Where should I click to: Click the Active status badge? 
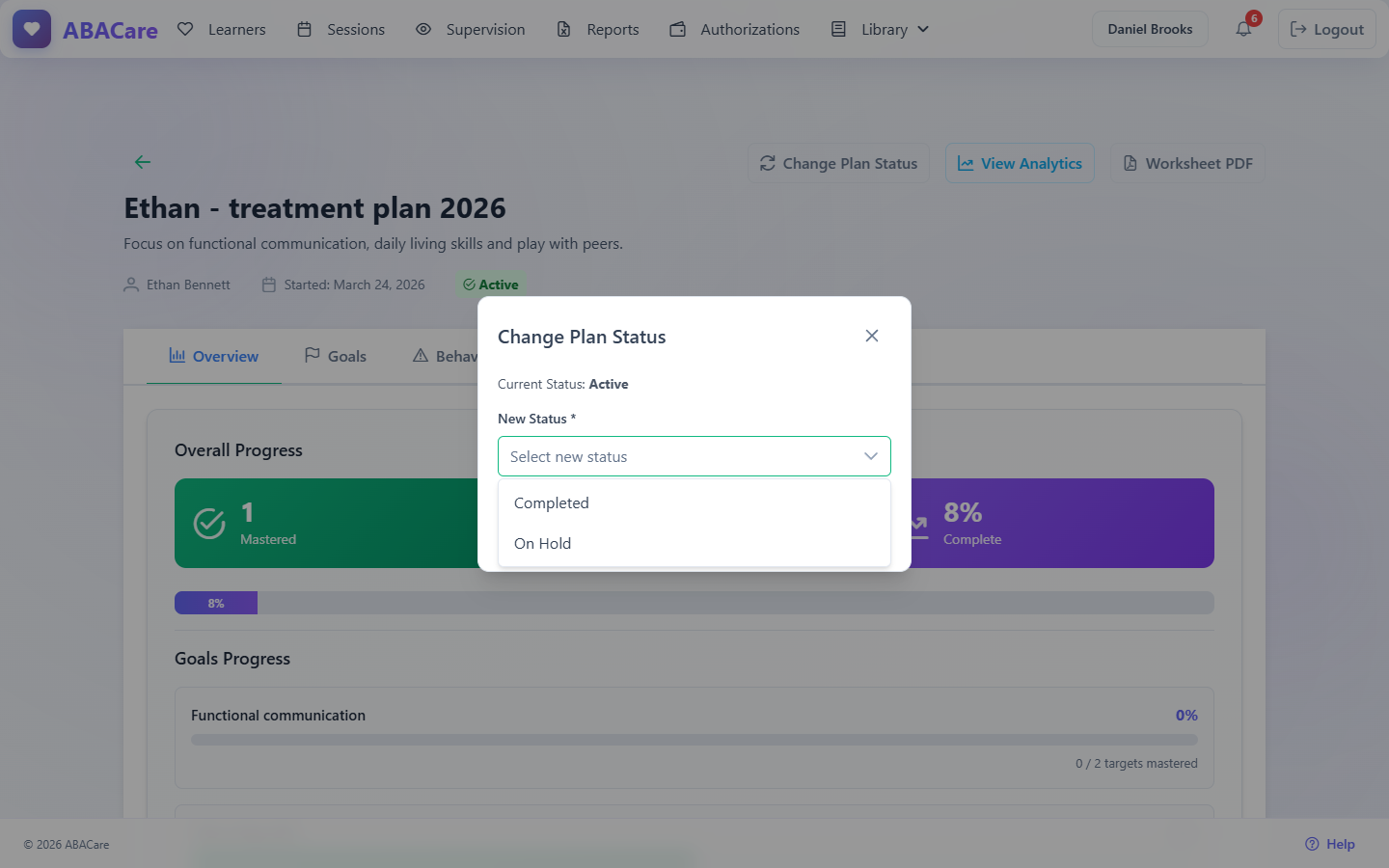pos(491,285)
